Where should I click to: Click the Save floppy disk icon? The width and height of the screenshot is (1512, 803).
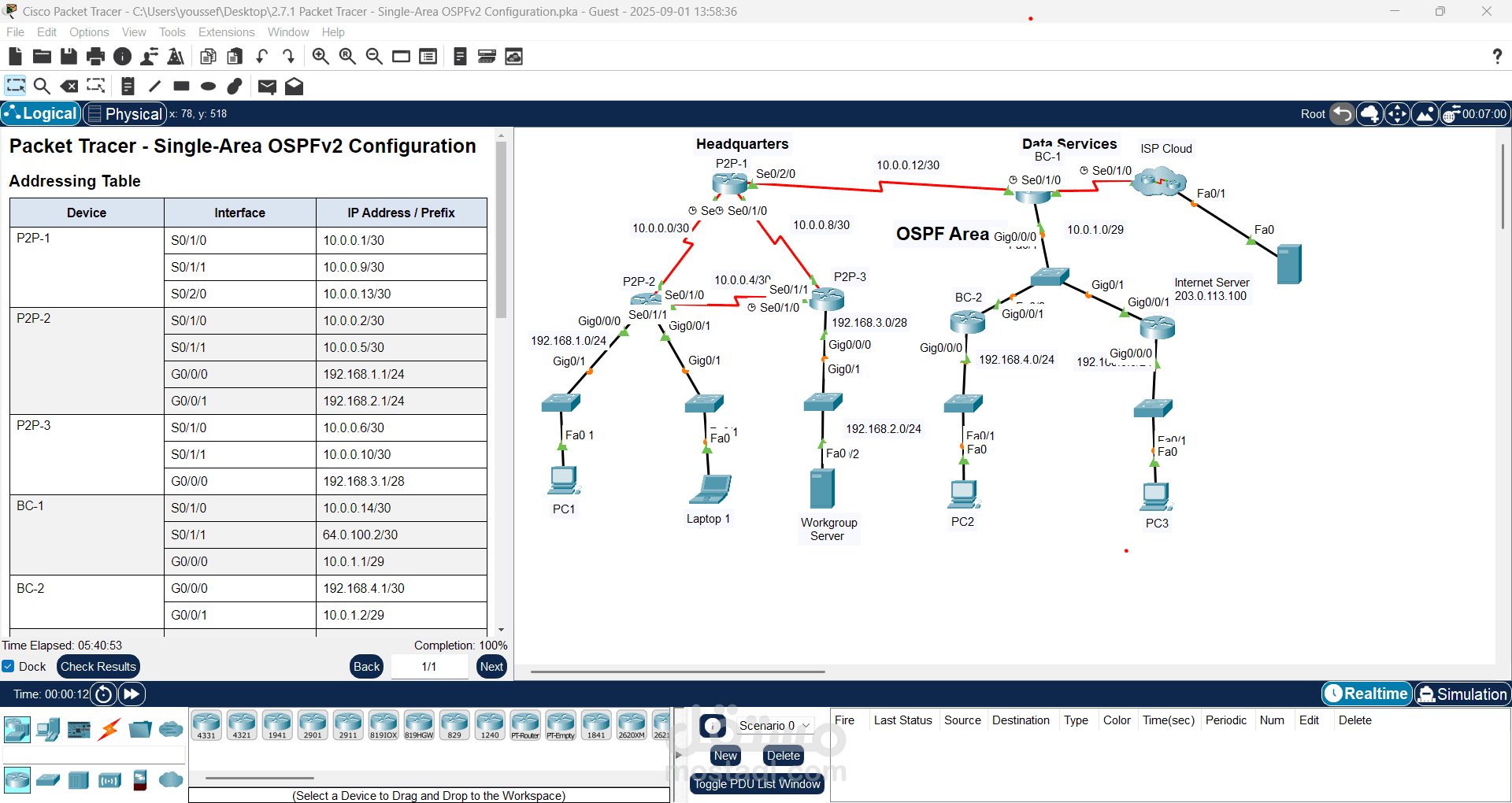[69, 57]
